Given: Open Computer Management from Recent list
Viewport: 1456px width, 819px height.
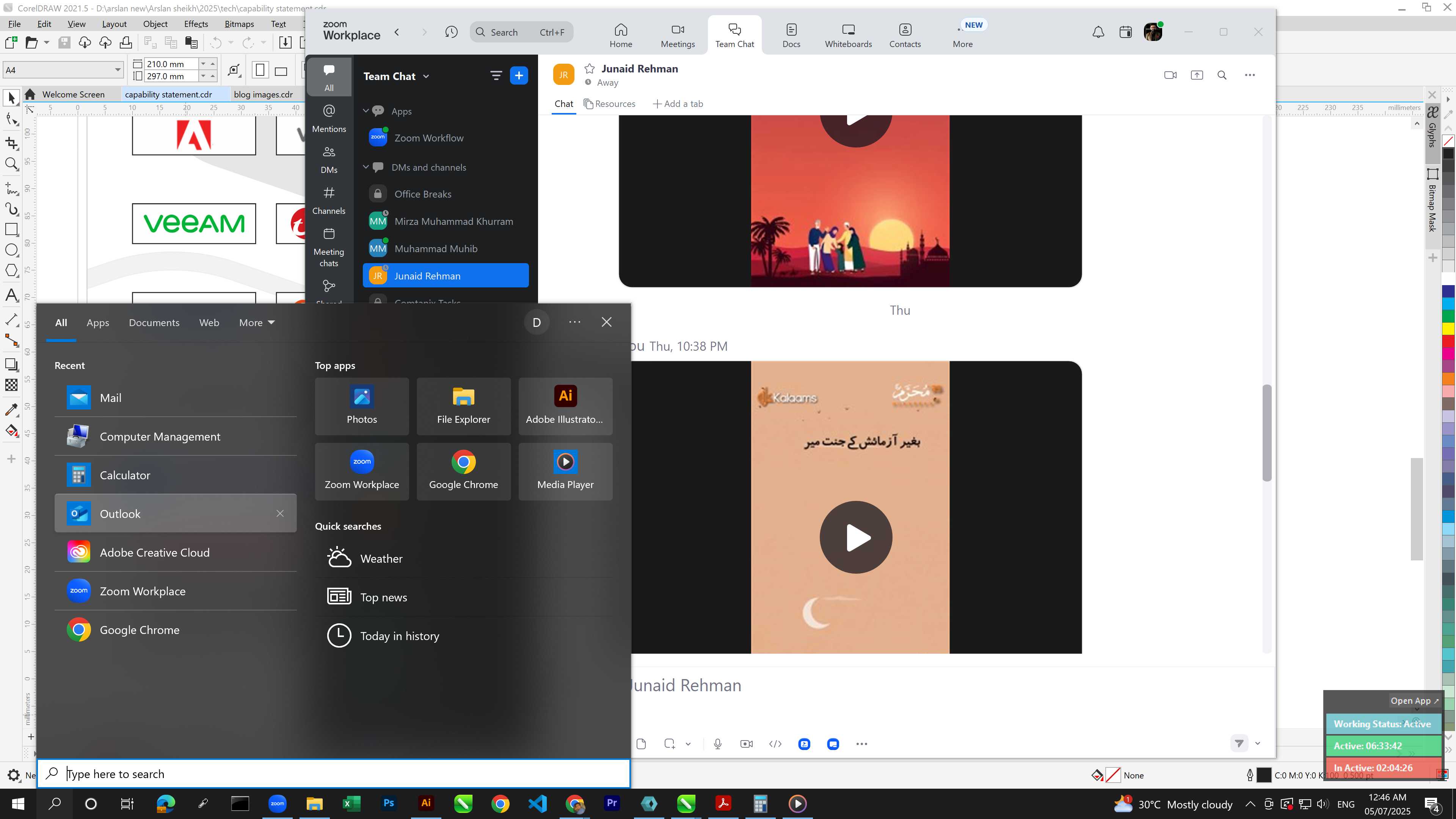Looking at the screenshot, I should [175, 436].
